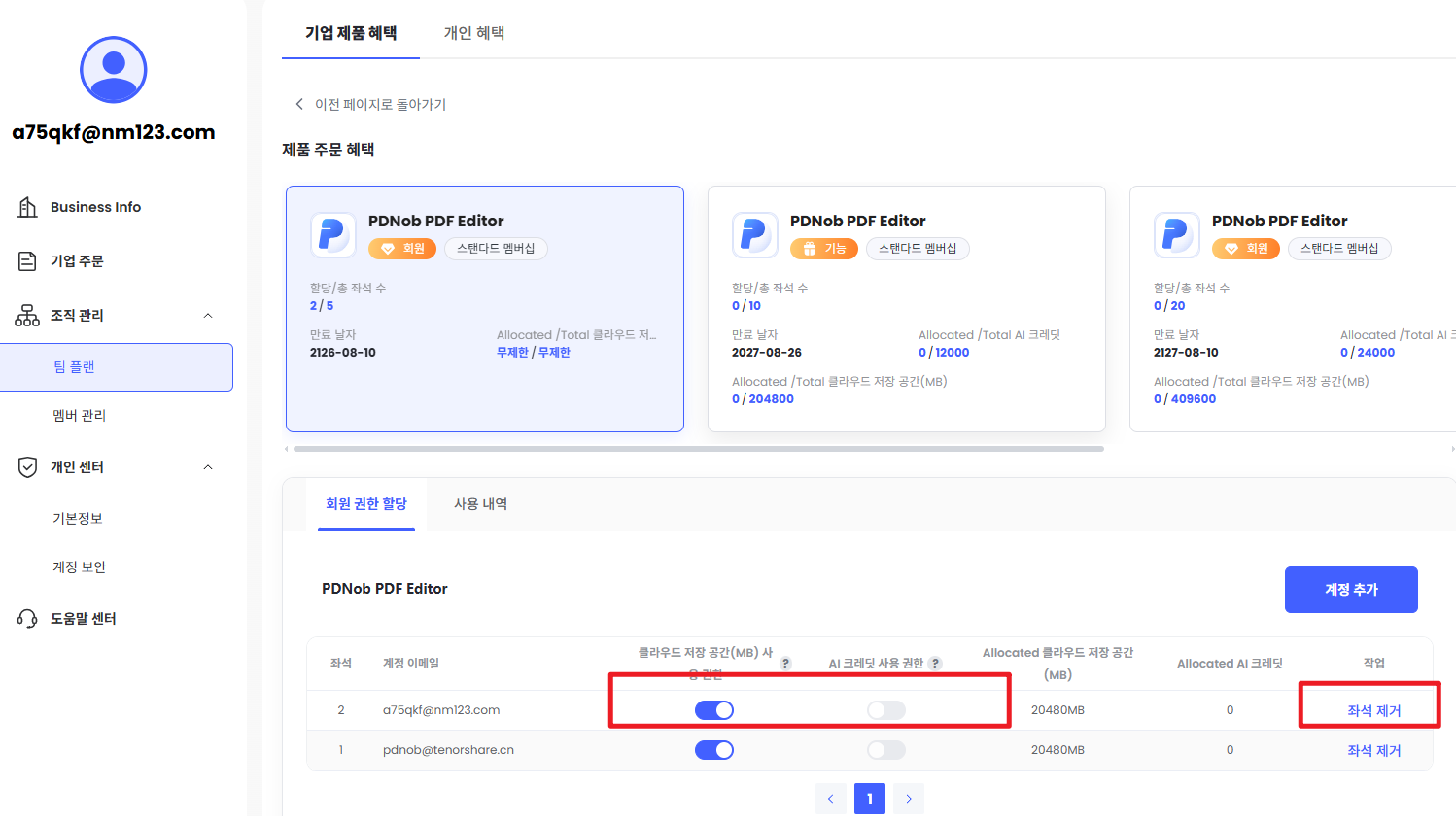1456x822 pixels.
Task: Select 팀 플랜 in sidebar
Action: tap(116, 367)
